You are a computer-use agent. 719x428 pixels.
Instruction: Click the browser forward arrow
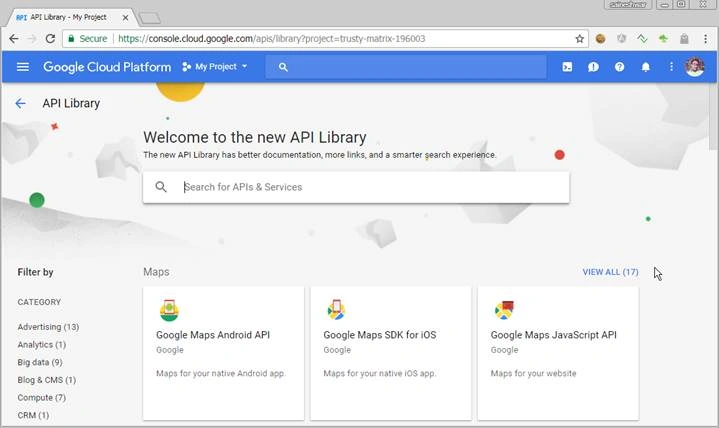coord(32,39)
